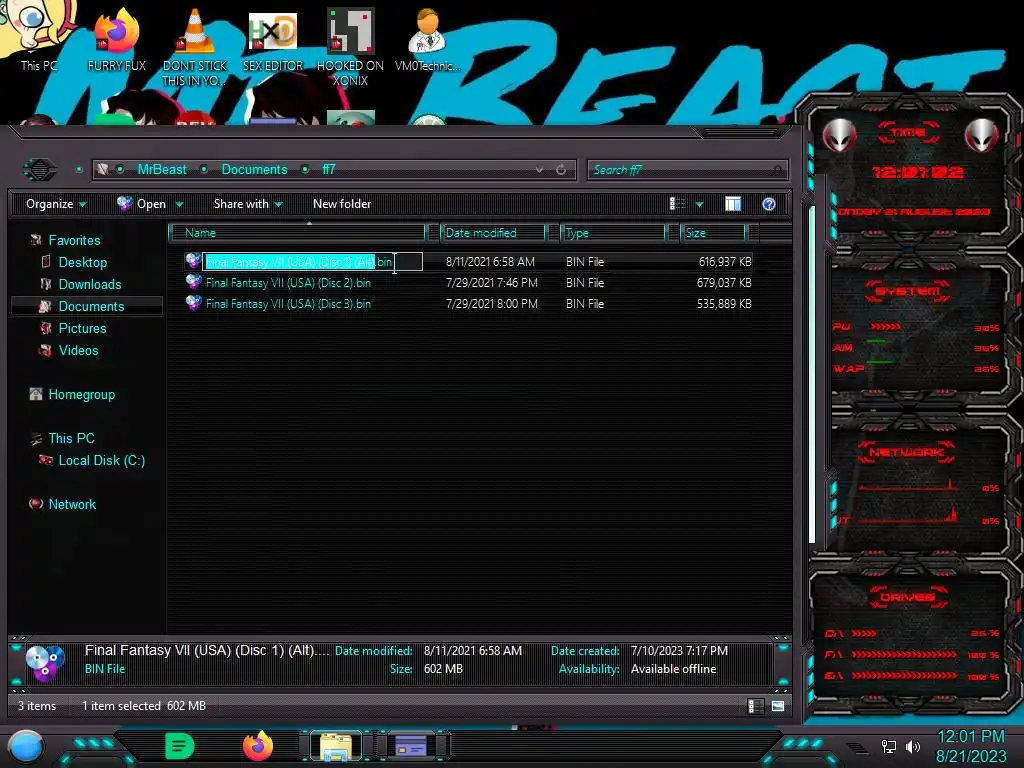Click the Disc 2 file disc icon
This screenshot has width=1024, height=768.
(x=193, y=282)
